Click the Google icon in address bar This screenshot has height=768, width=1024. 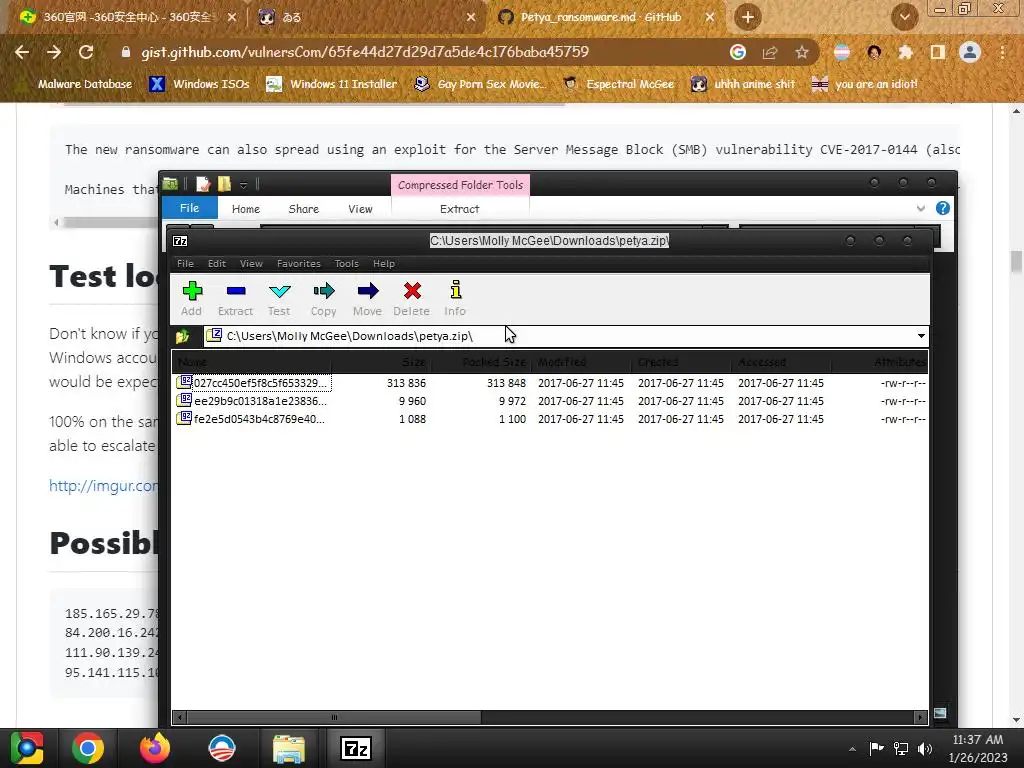point(738,52)
